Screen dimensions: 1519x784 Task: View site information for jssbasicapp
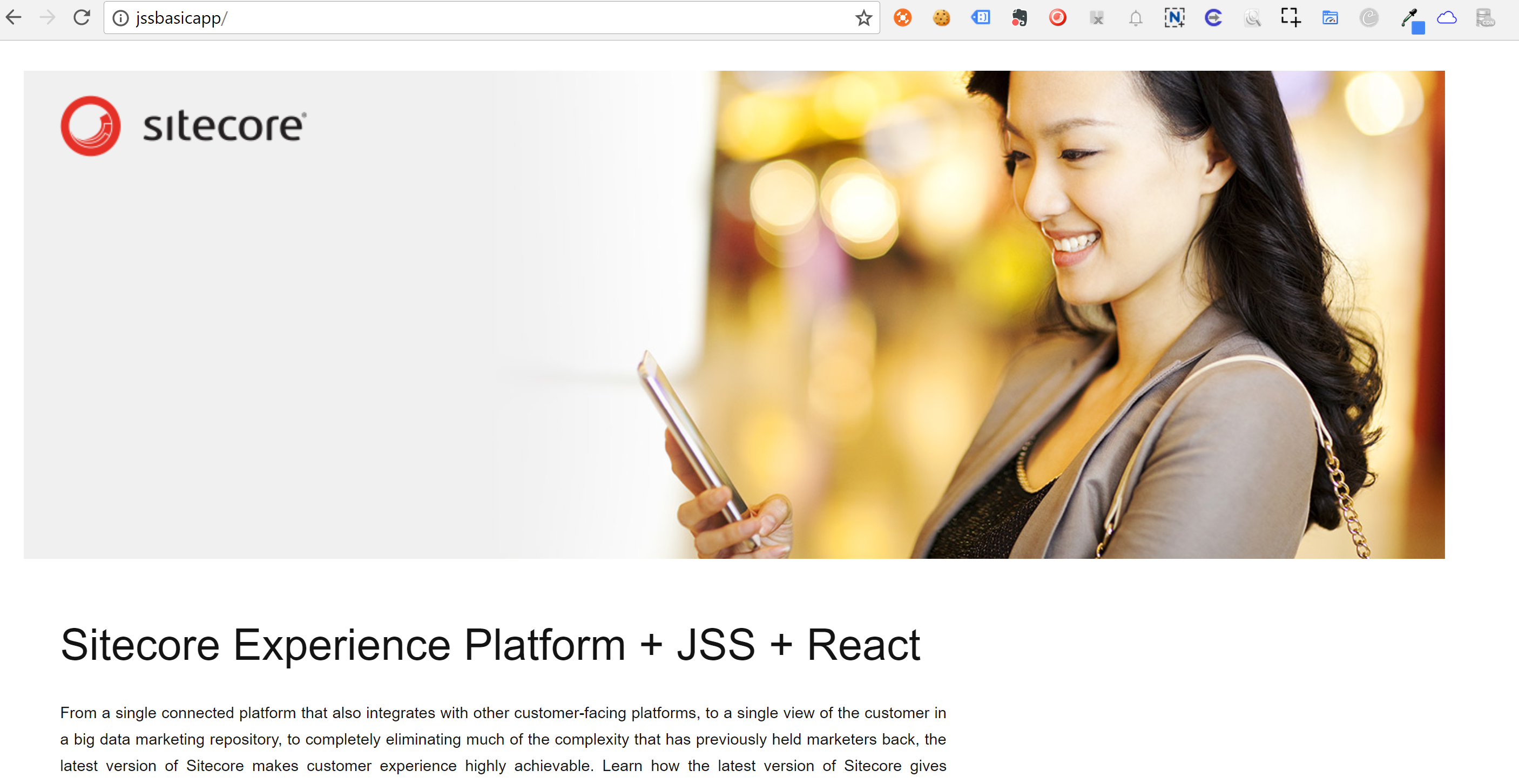120,18
